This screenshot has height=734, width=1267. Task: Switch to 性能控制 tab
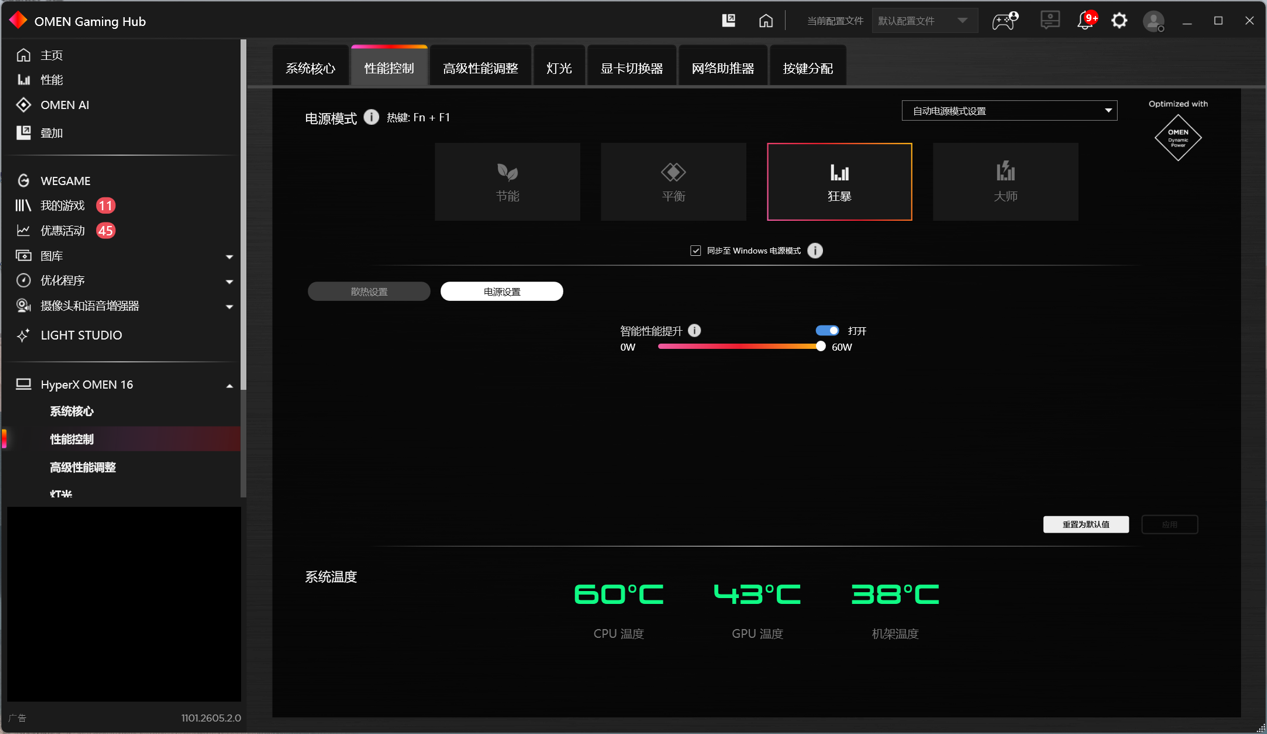click(389, 67)
